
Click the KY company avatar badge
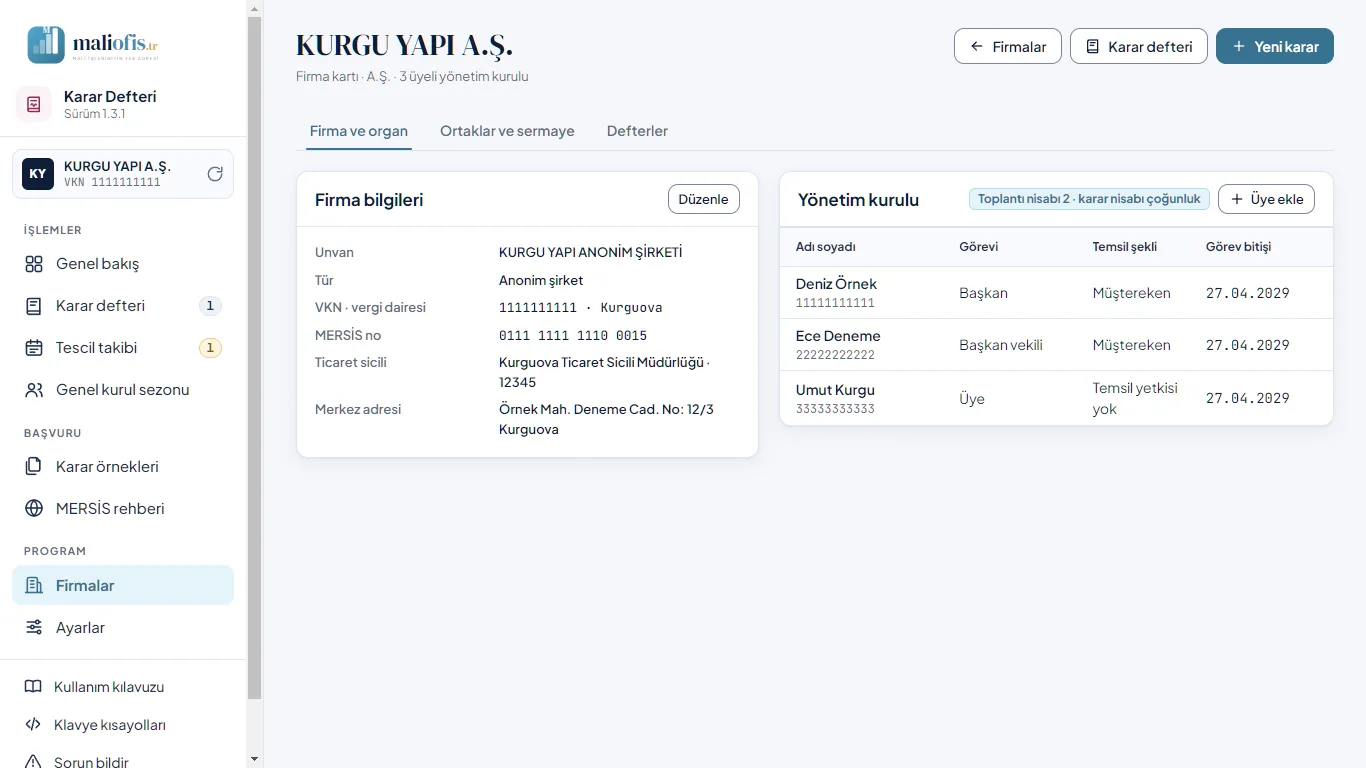click(38, 174)
